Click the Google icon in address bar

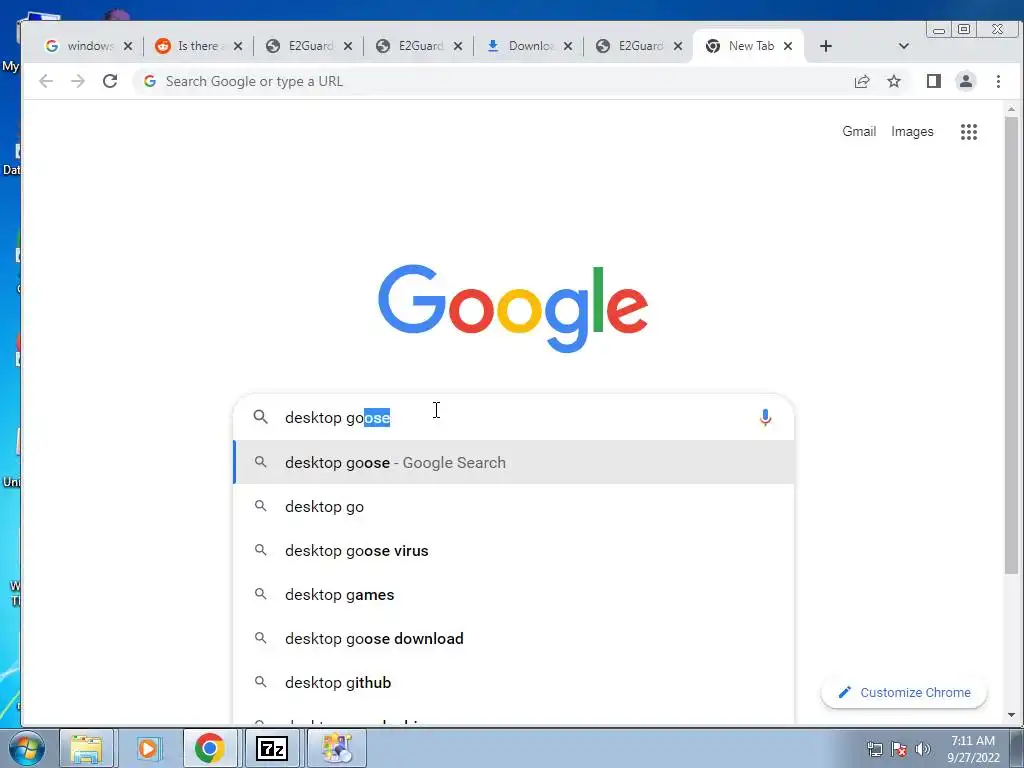(x=150, y=81)
